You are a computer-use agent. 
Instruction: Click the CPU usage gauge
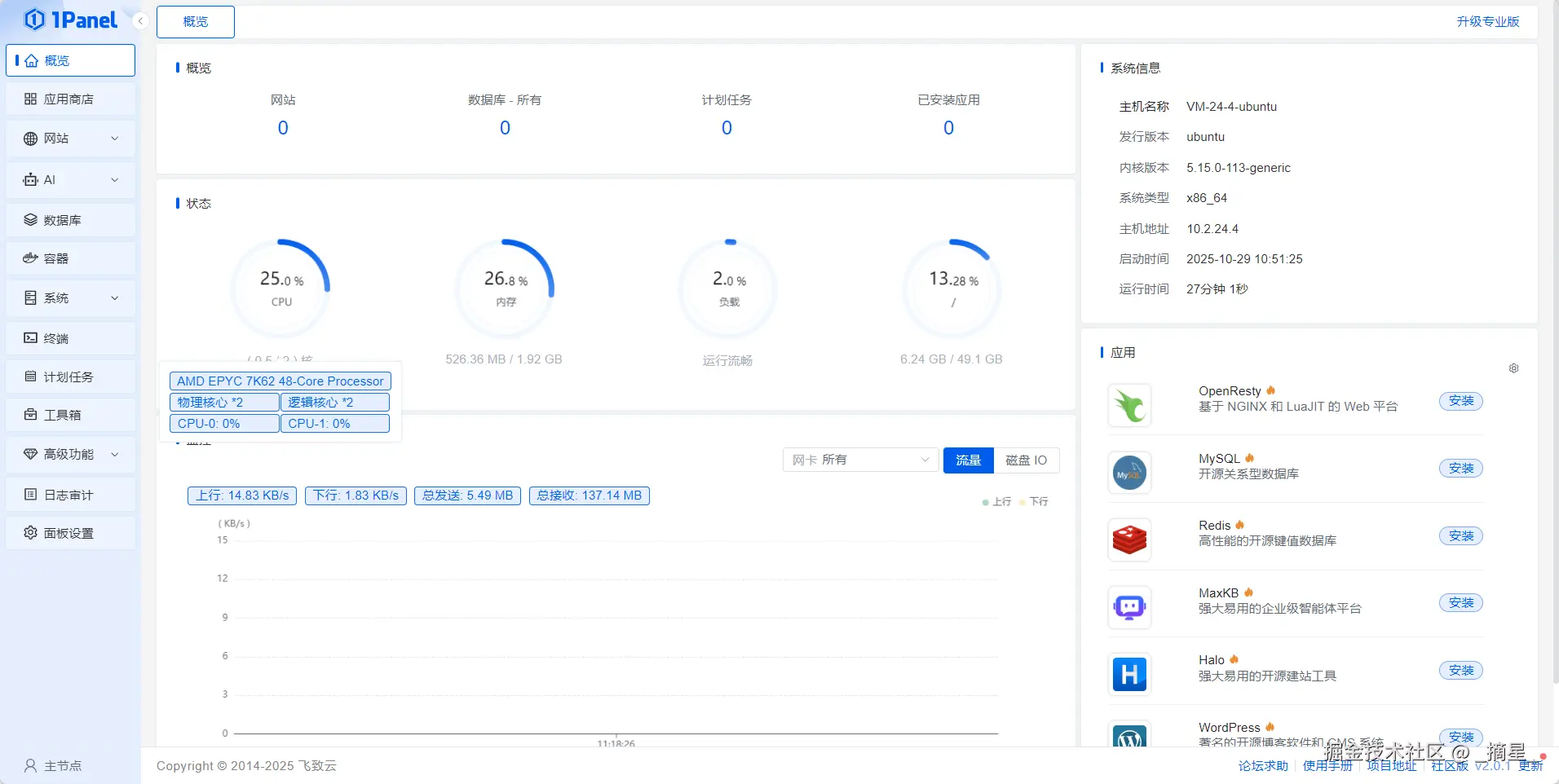[281, 288]
